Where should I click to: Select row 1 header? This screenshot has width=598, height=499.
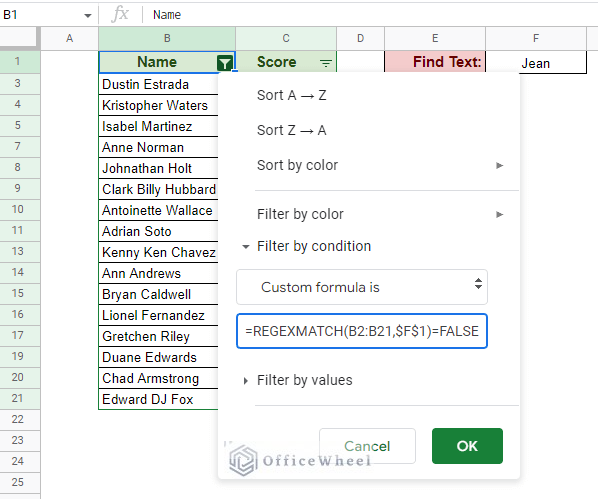pos(20,62)
